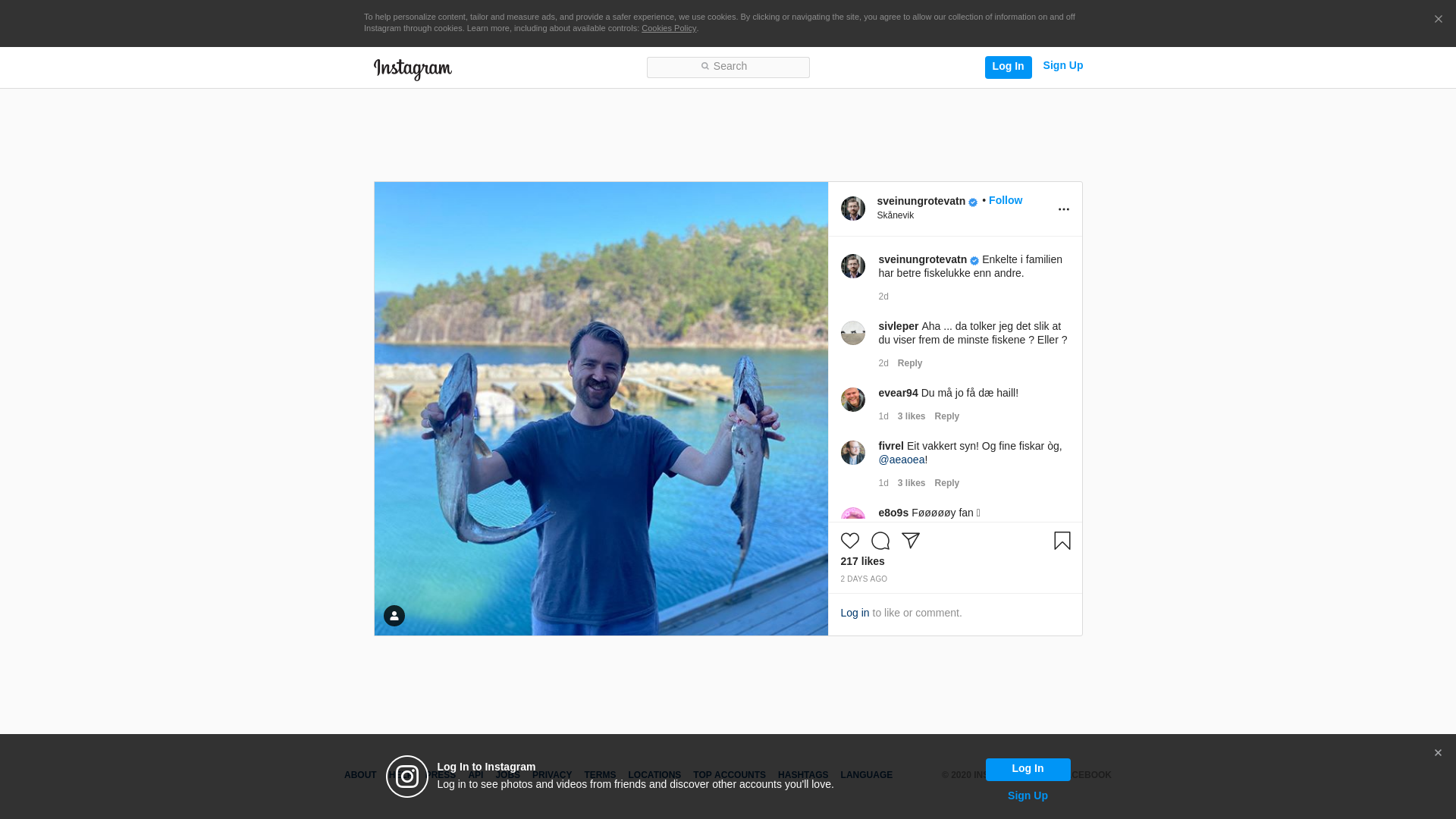Viewport: 1456px width, 819px height.
Task: Reply to sivleper's comment
Action: pos(909,363)
